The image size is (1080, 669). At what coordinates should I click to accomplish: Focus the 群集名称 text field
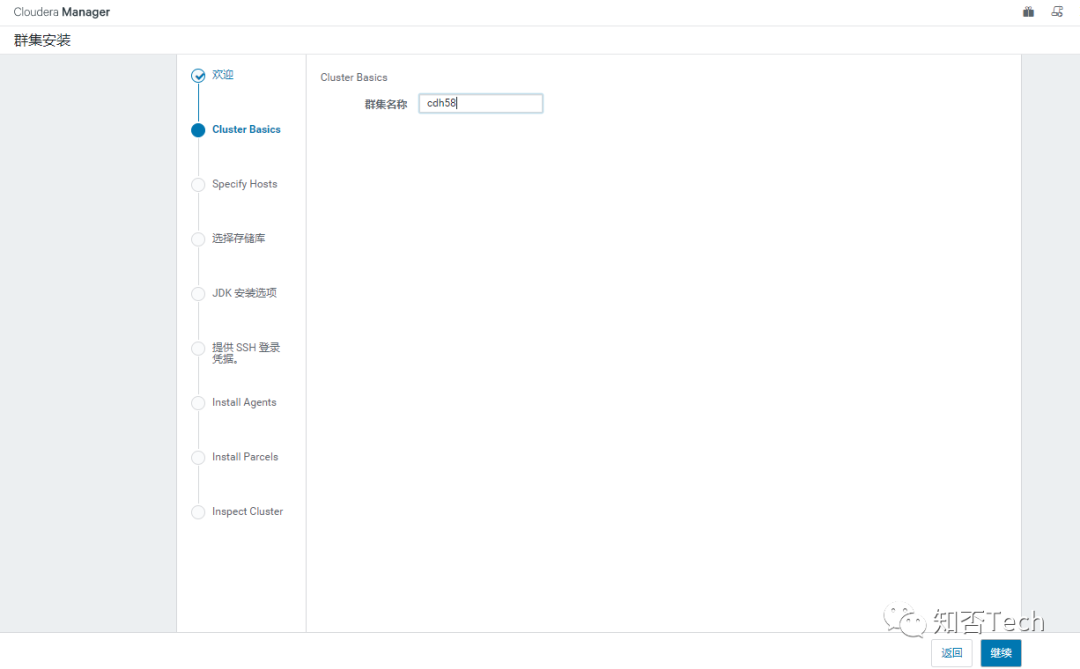click(481, 103)
